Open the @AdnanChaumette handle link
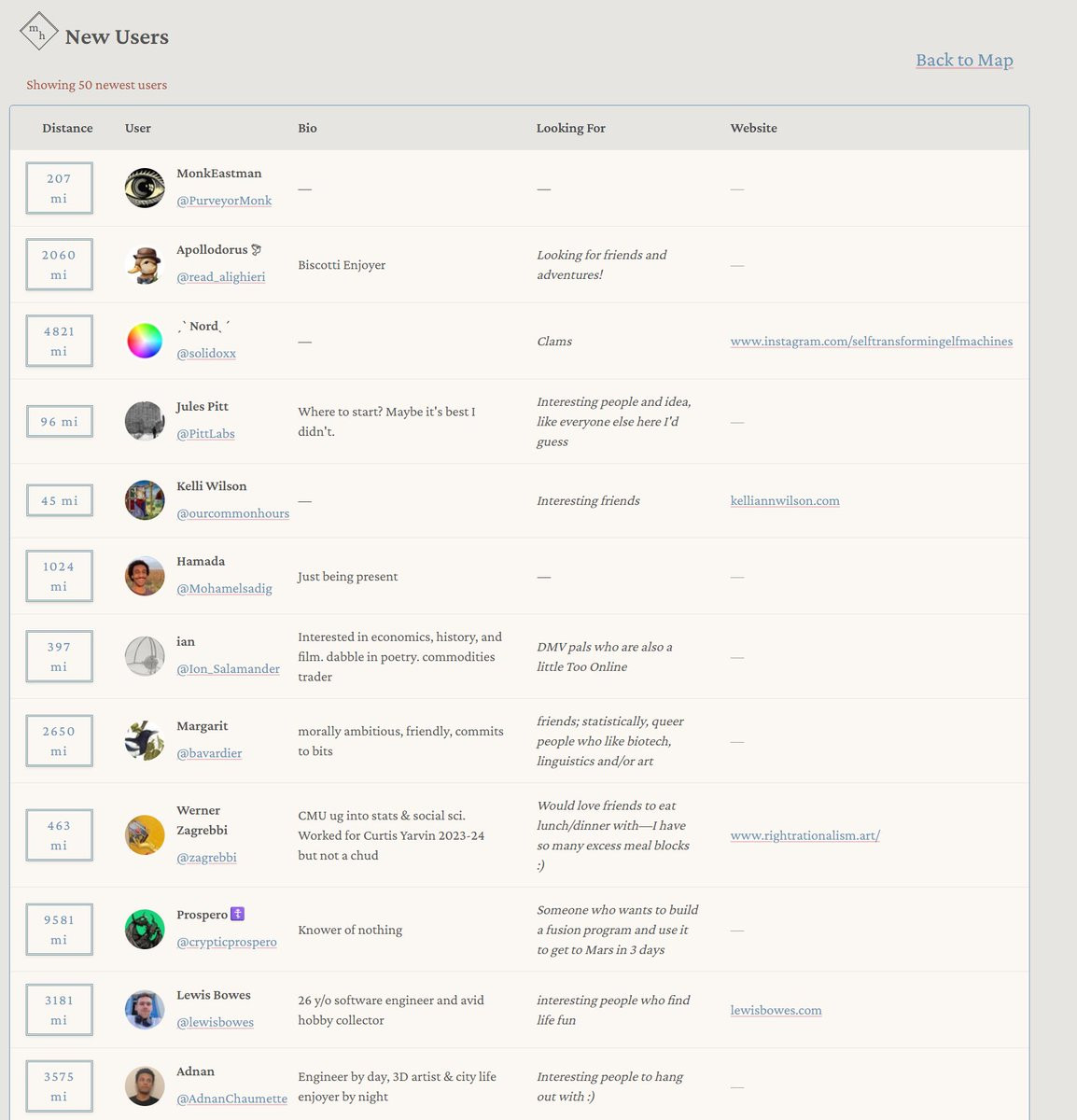 pyautogui.click(x=231, y=1099)
